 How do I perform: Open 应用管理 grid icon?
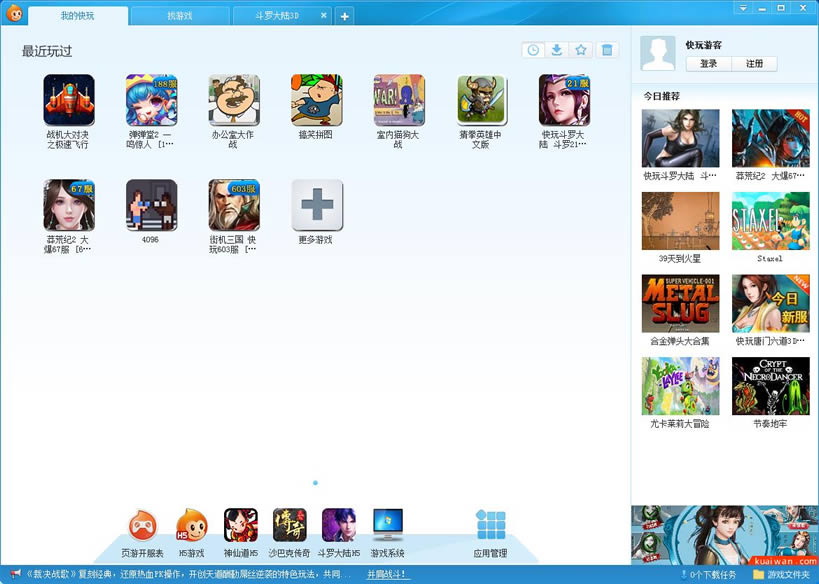(x=490, y=525)
